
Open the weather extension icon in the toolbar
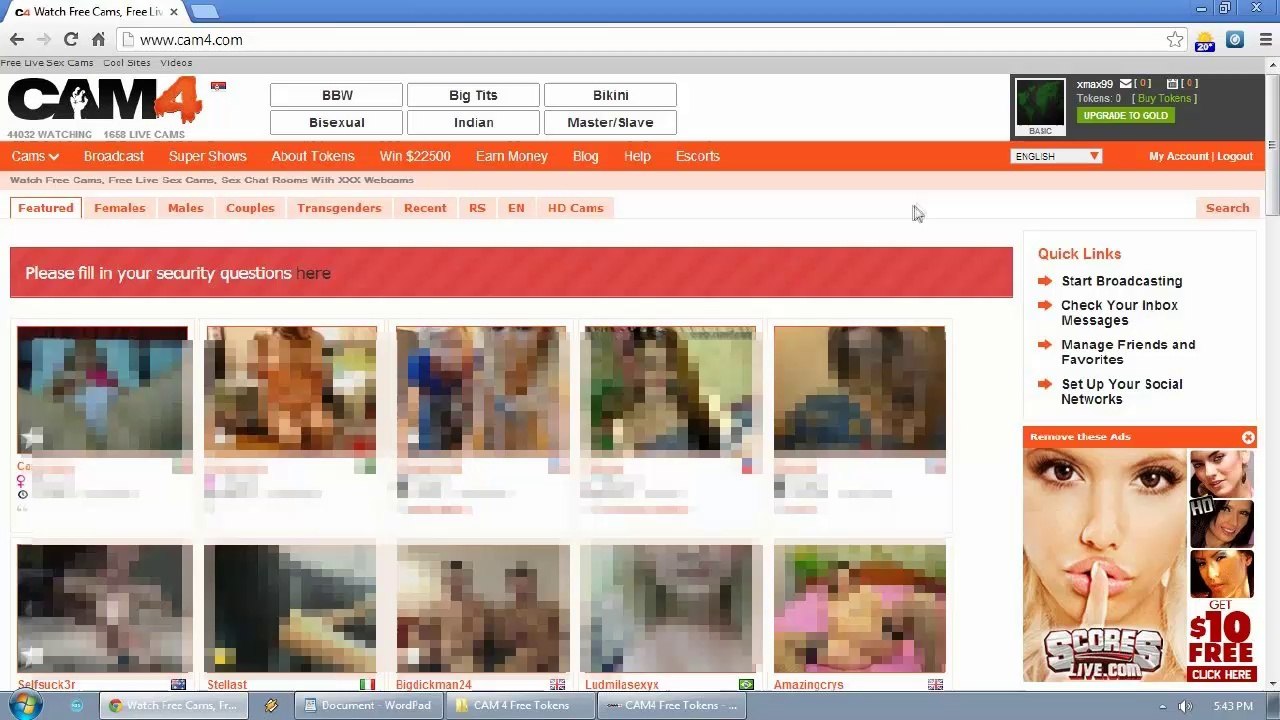tap(1205, 40)
